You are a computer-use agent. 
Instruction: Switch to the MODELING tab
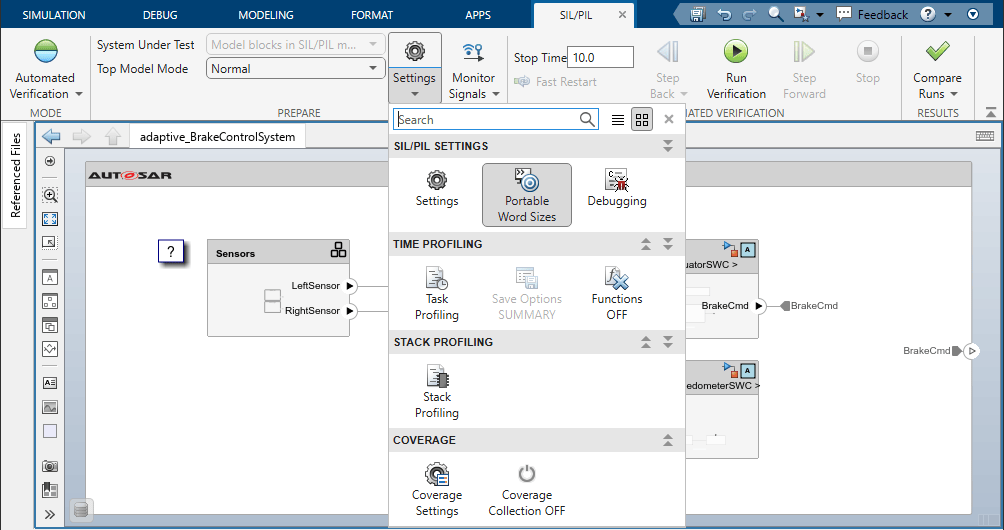pyautogui.click(x=266, y=15)
